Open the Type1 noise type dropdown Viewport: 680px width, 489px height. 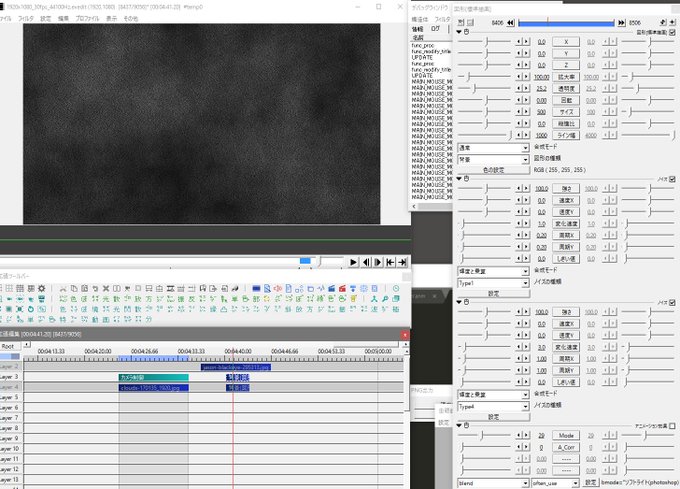click(494, 283)
